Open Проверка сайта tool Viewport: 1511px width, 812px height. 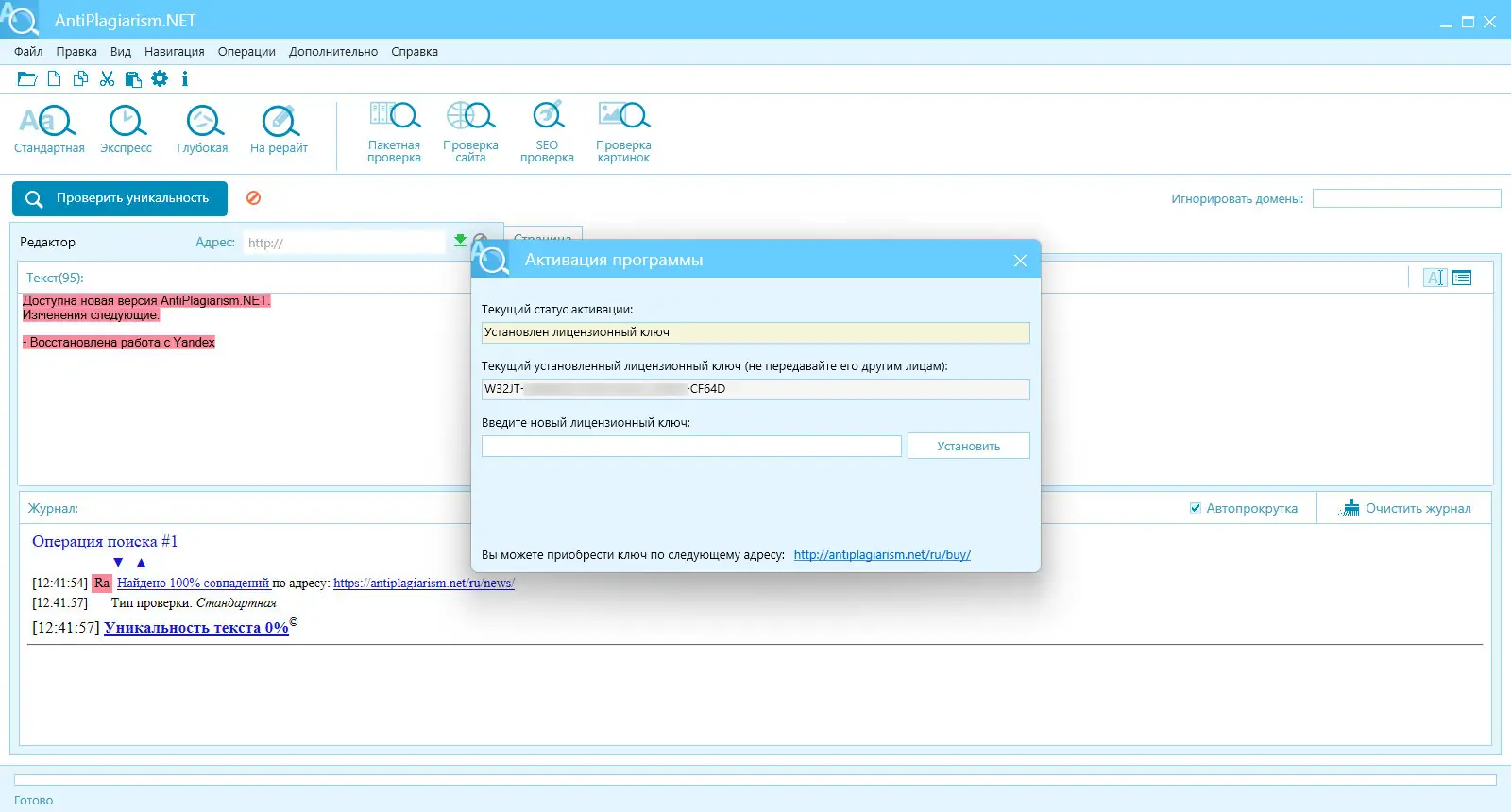pyautogui.click(x=470, y=132)
